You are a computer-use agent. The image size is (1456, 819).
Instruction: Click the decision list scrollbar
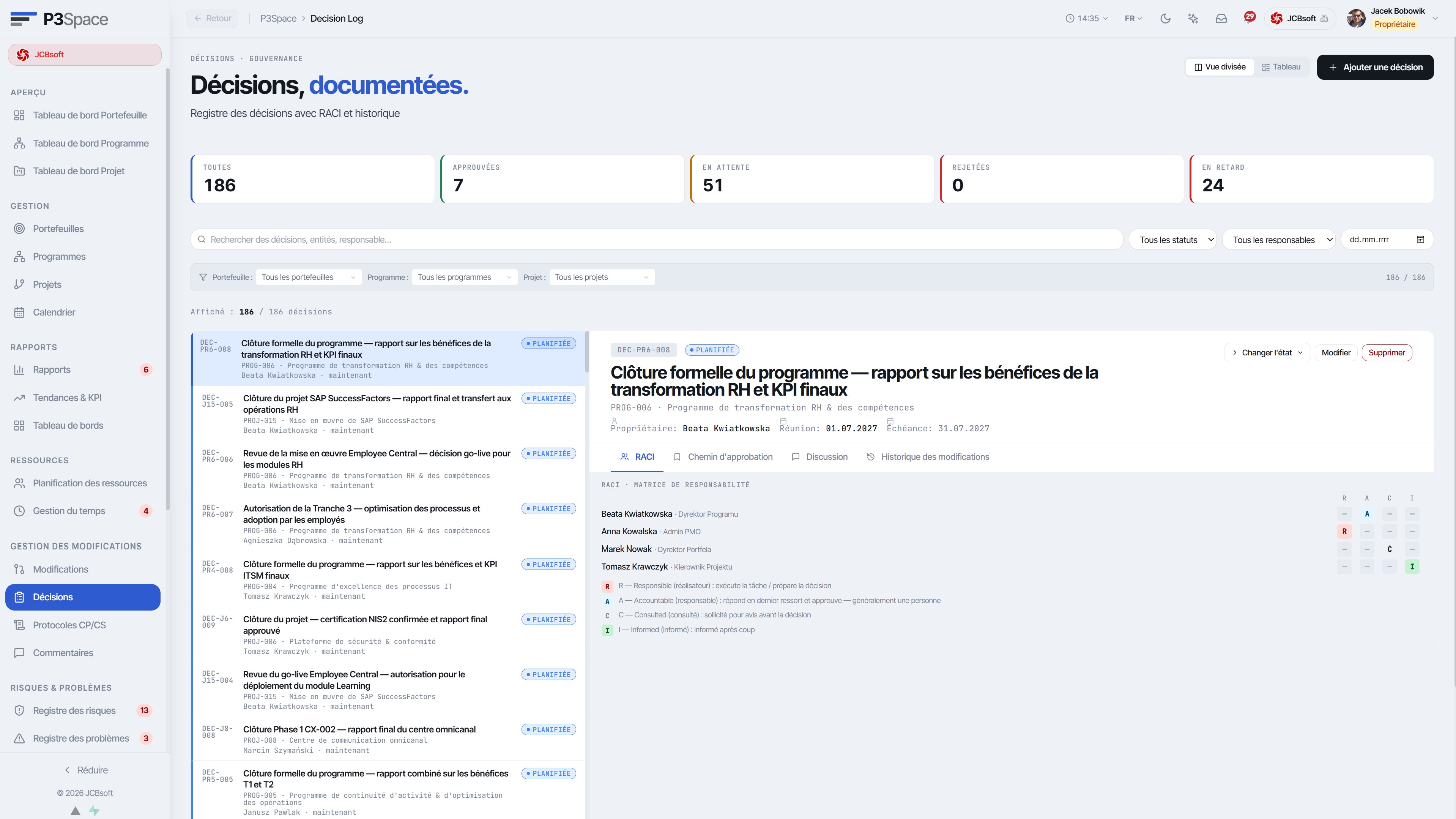587,352
